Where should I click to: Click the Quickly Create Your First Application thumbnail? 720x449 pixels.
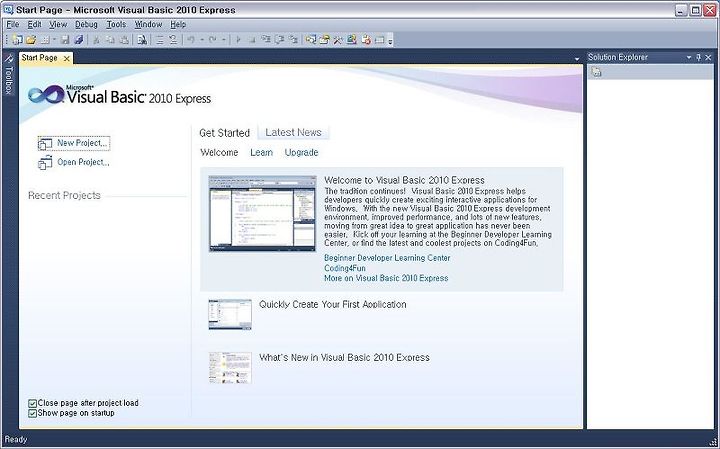[230, 314]
